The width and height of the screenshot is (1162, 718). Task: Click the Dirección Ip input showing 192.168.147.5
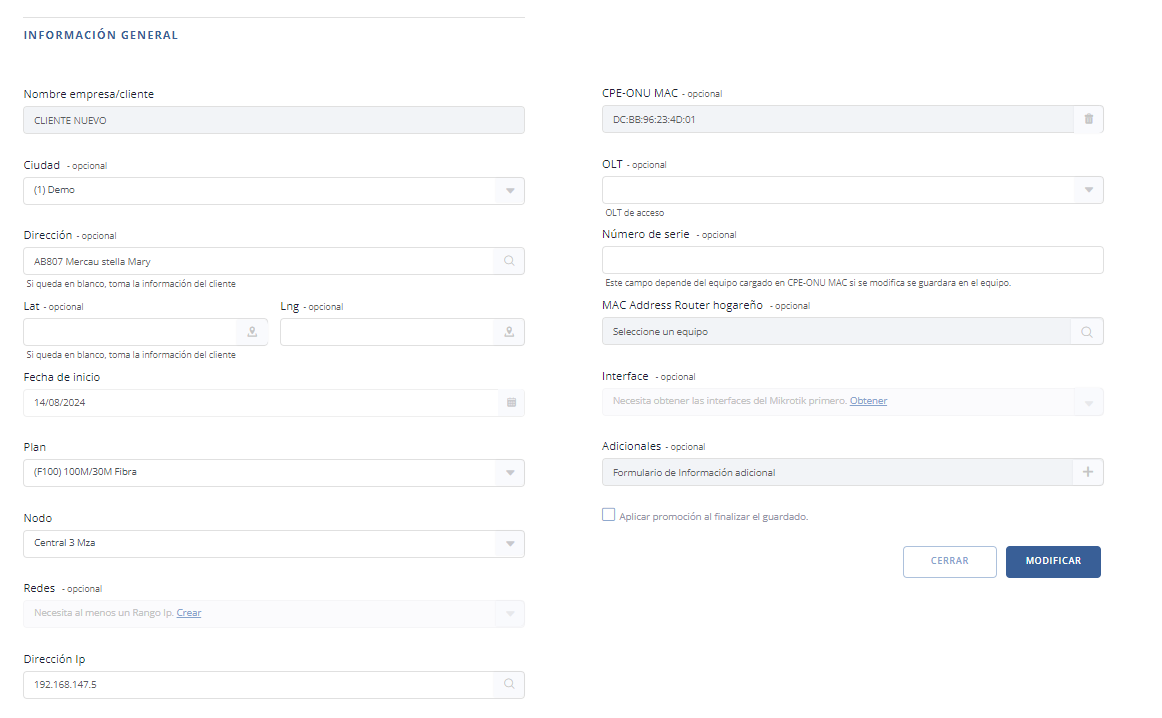pyautogui.click(x=258, y=685)
